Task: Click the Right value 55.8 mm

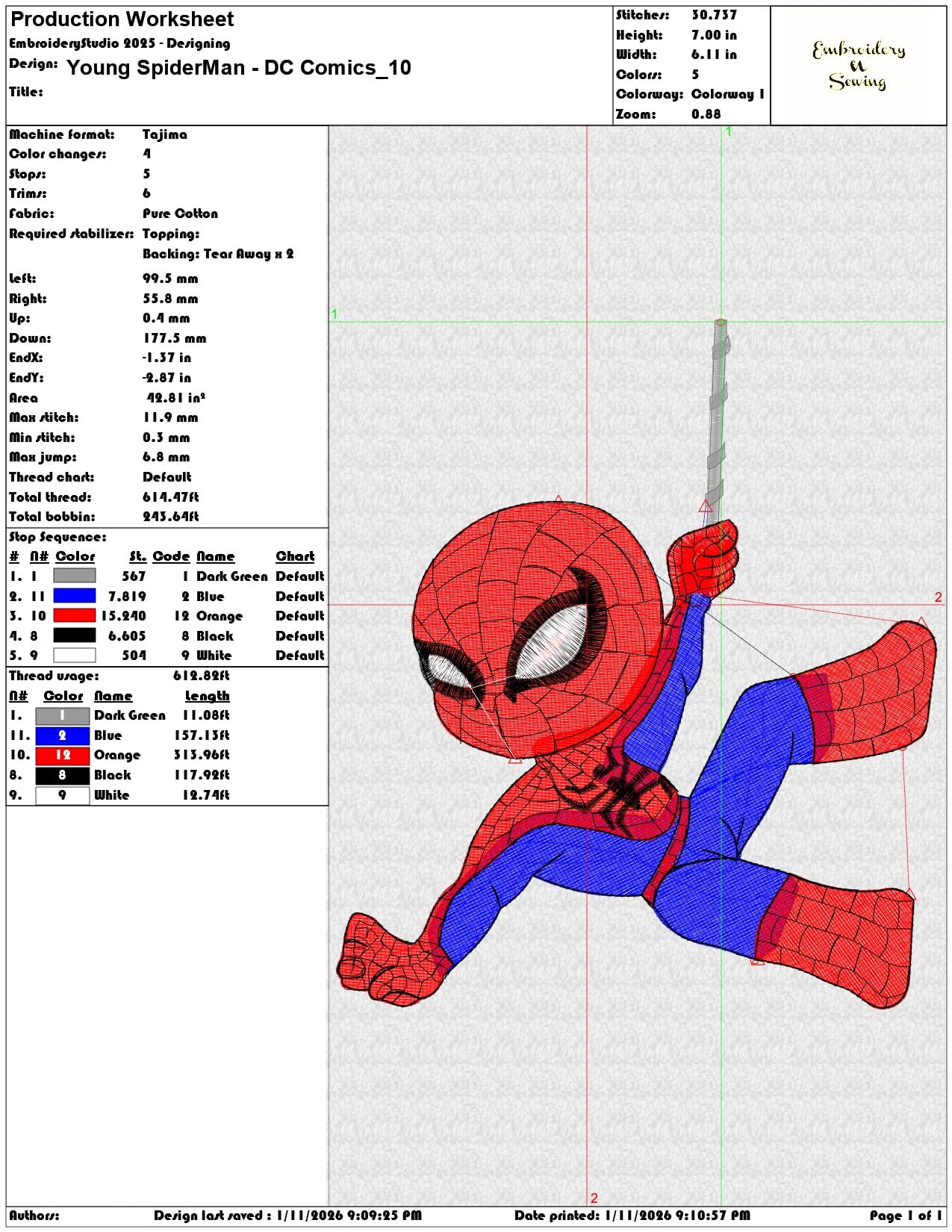Action: [170, 299]
